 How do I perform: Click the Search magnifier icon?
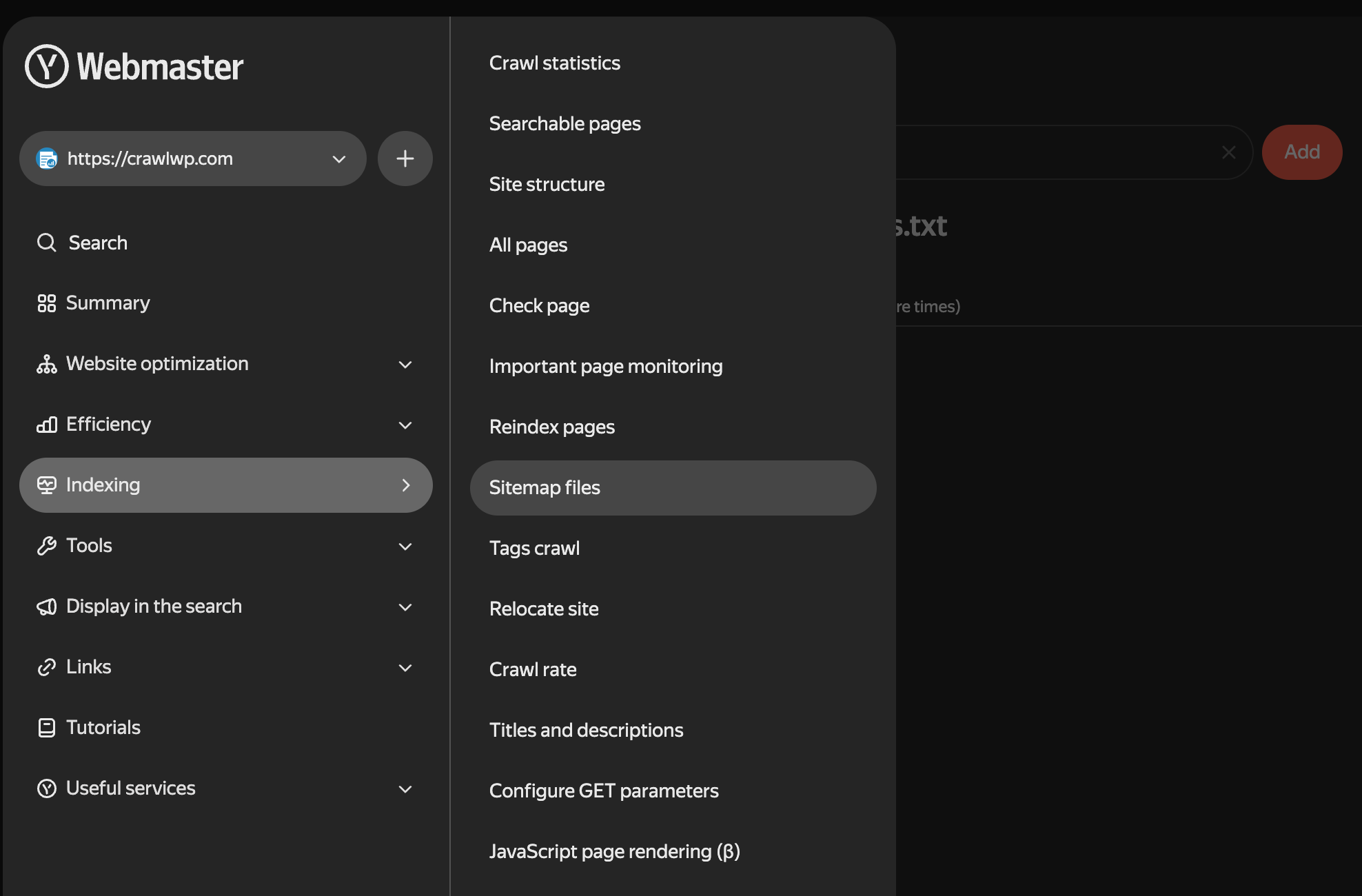pos(46,243)
